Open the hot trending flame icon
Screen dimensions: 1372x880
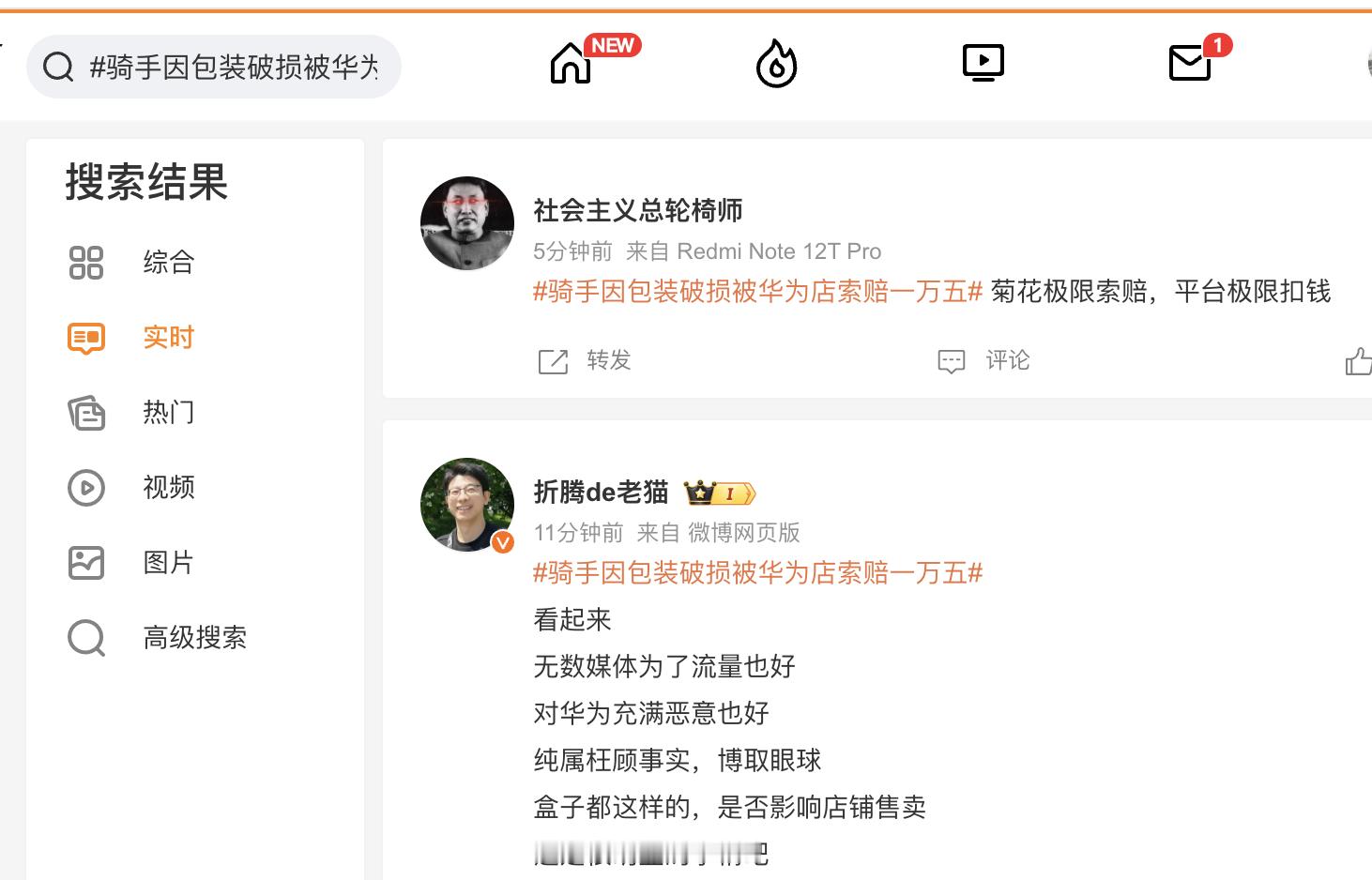tap(776, 63)
